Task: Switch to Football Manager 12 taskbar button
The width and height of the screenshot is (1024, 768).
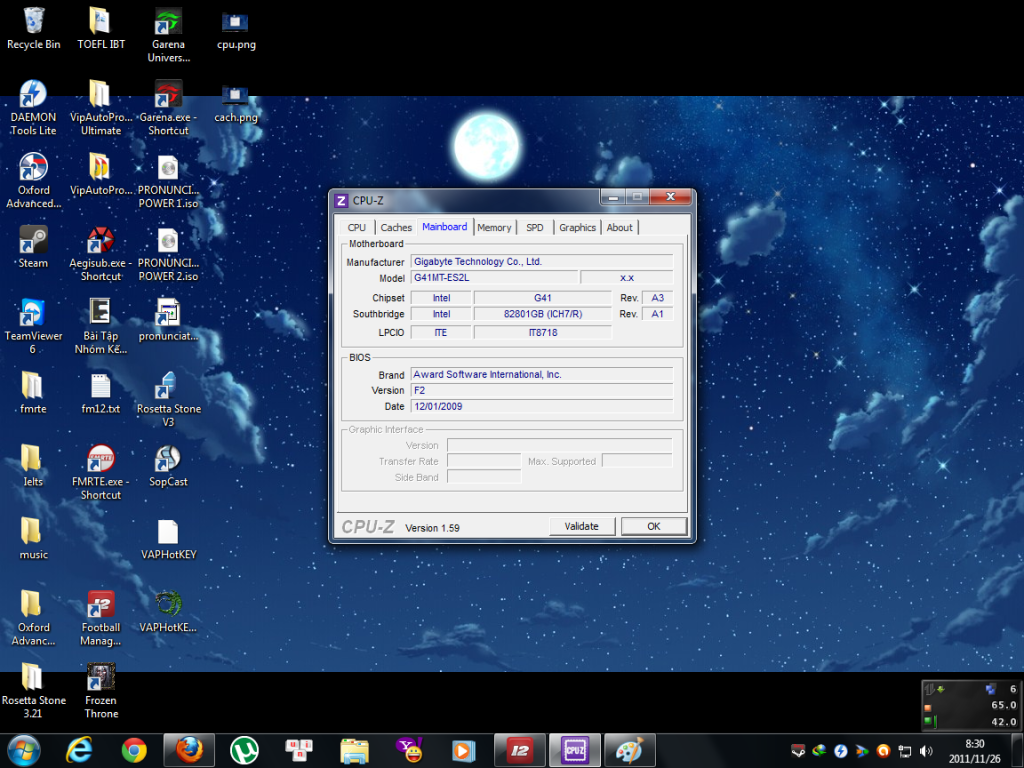Action: click(520, 750)
